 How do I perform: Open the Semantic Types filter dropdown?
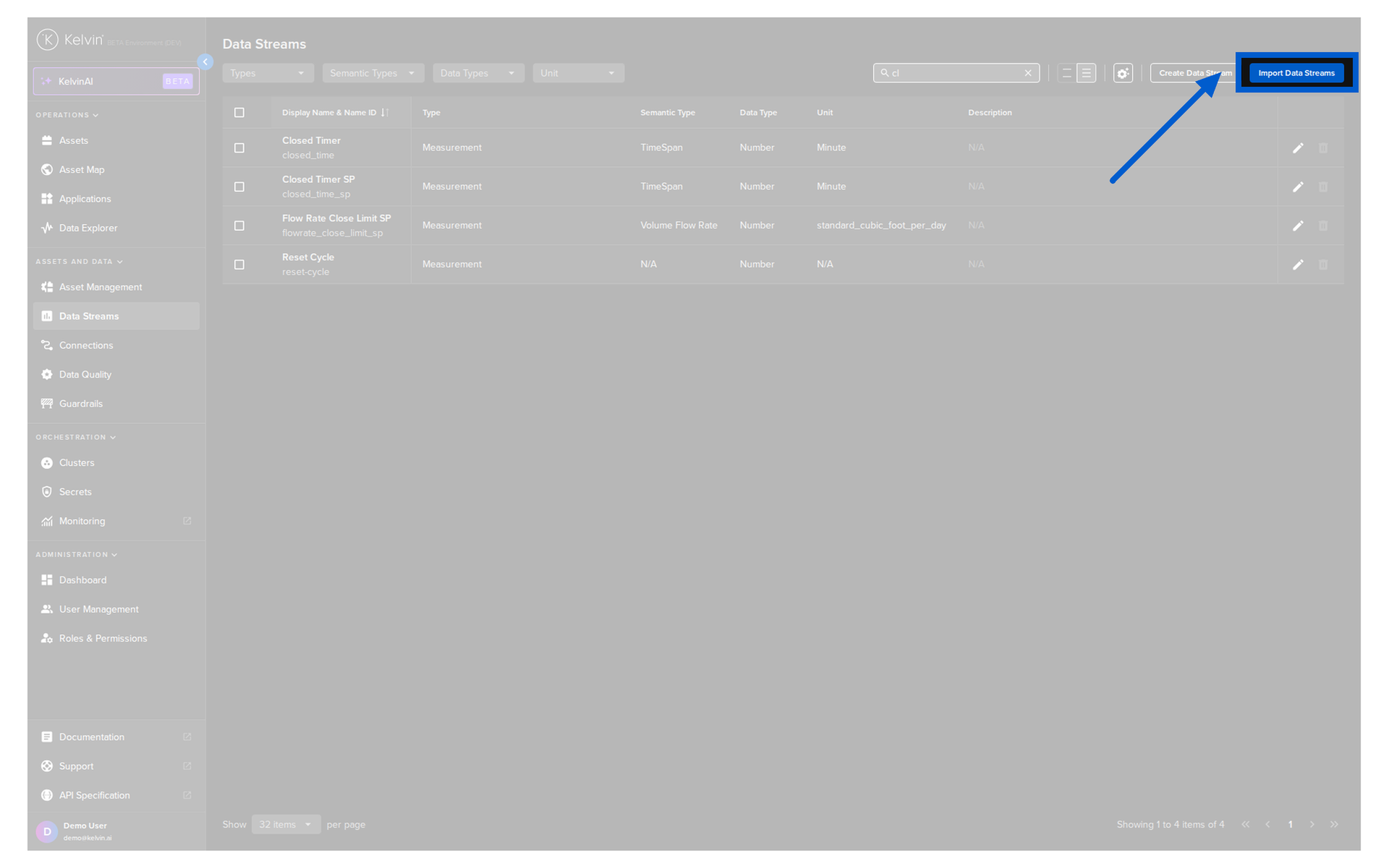(x=373, y=73)
